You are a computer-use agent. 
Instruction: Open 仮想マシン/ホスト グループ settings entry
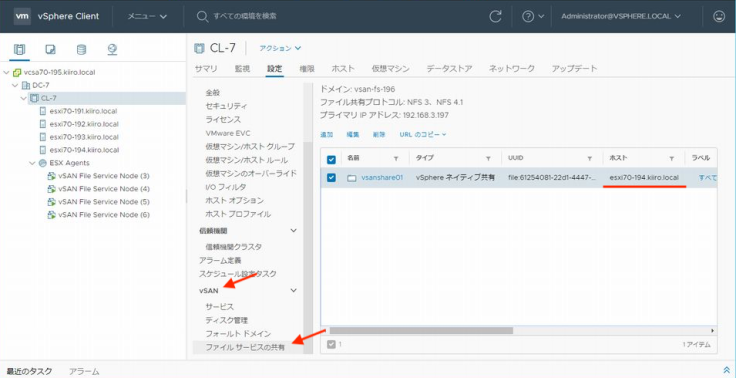[250, 147]
